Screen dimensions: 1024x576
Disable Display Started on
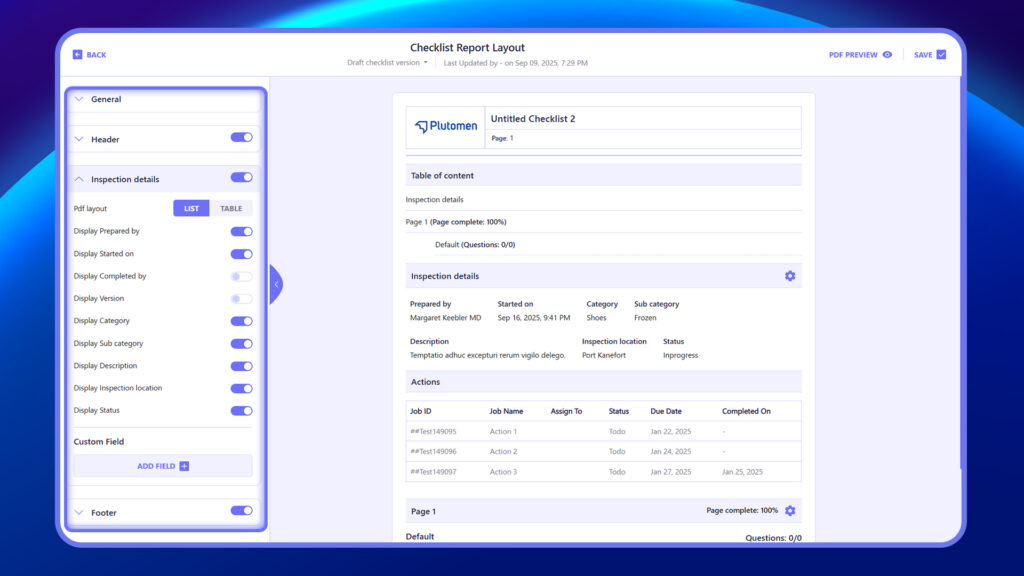tap(241, 254)
